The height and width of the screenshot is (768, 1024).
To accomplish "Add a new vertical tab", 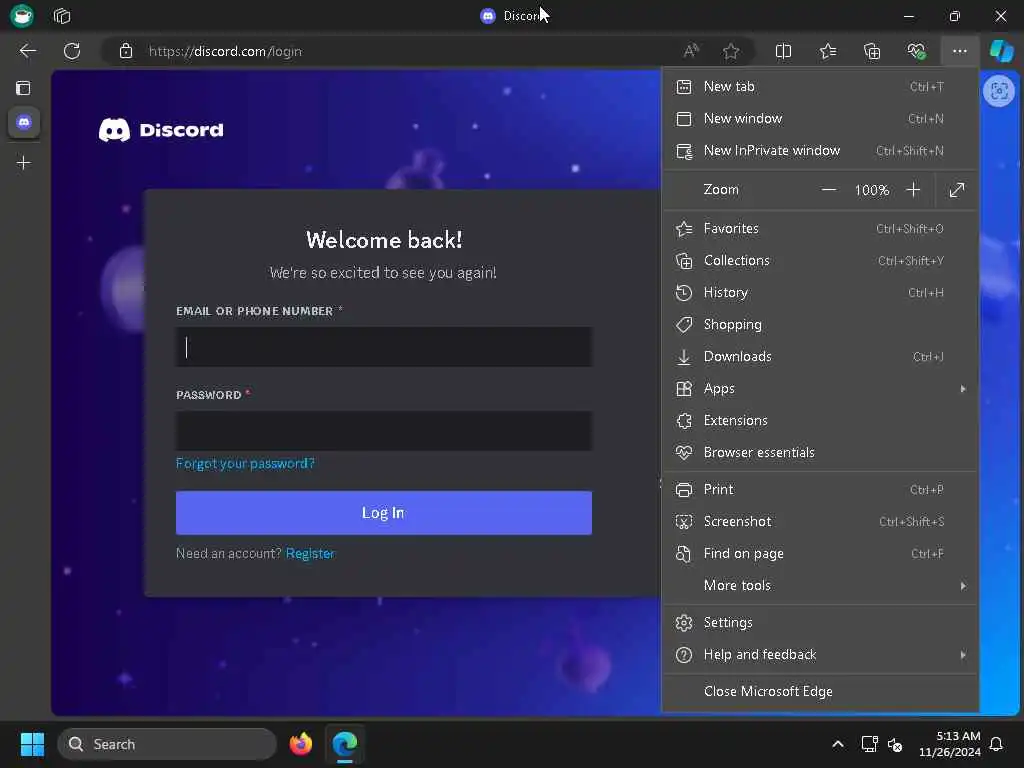I will click(24, 163).
